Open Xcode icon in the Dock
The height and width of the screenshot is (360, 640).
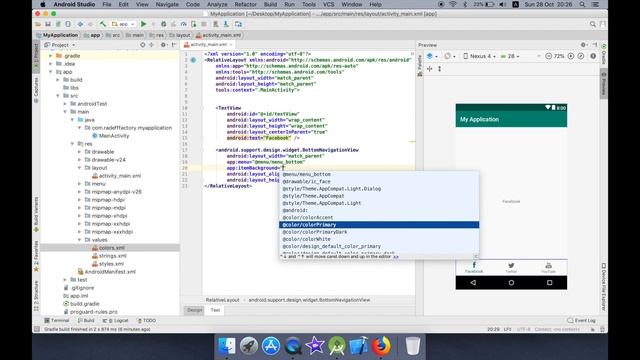click(359, 346)
